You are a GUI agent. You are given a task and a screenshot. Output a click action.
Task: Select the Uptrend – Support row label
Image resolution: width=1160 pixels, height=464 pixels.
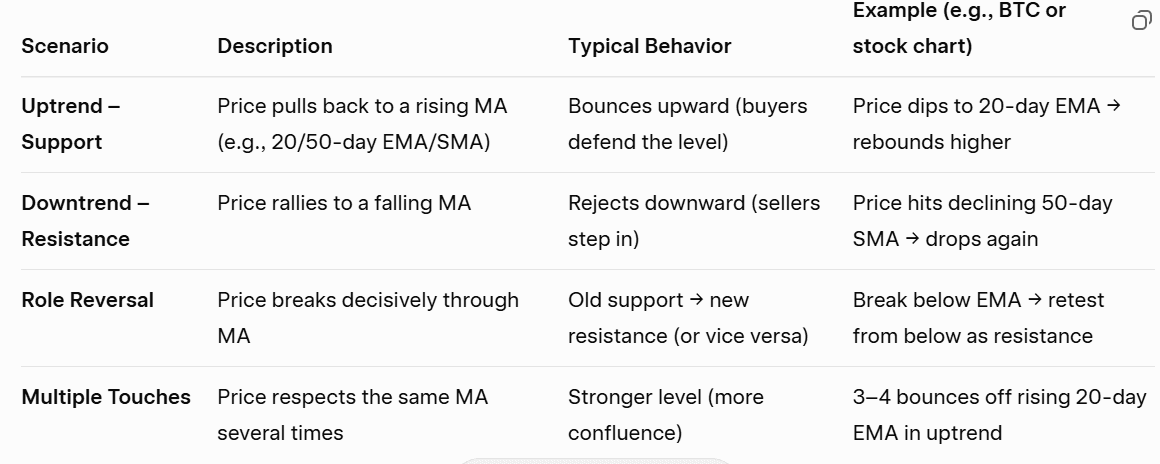coord(70,124)
